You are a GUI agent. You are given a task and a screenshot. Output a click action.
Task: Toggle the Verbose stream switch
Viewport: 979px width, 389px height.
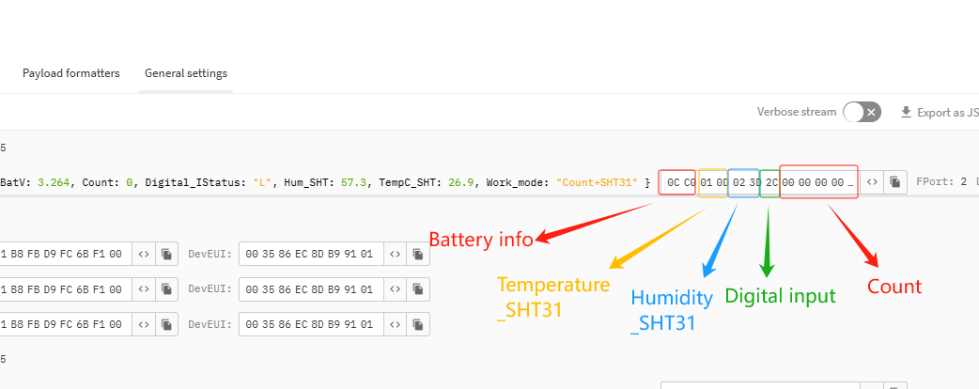point(862,112)
